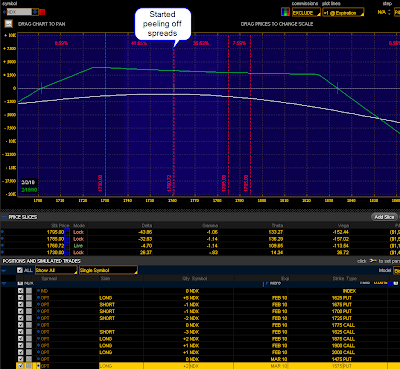Click the 2/19/10 green date legend on chart
Screen dimensions: 400x369
pos(29,190)
